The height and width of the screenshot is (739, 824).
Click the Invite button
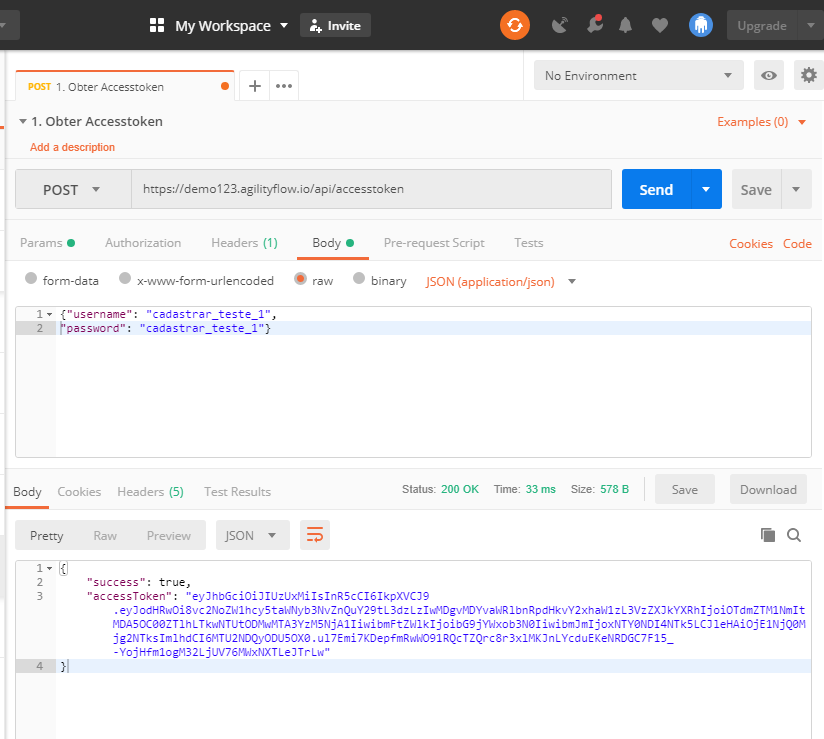(x=335, y=25)
